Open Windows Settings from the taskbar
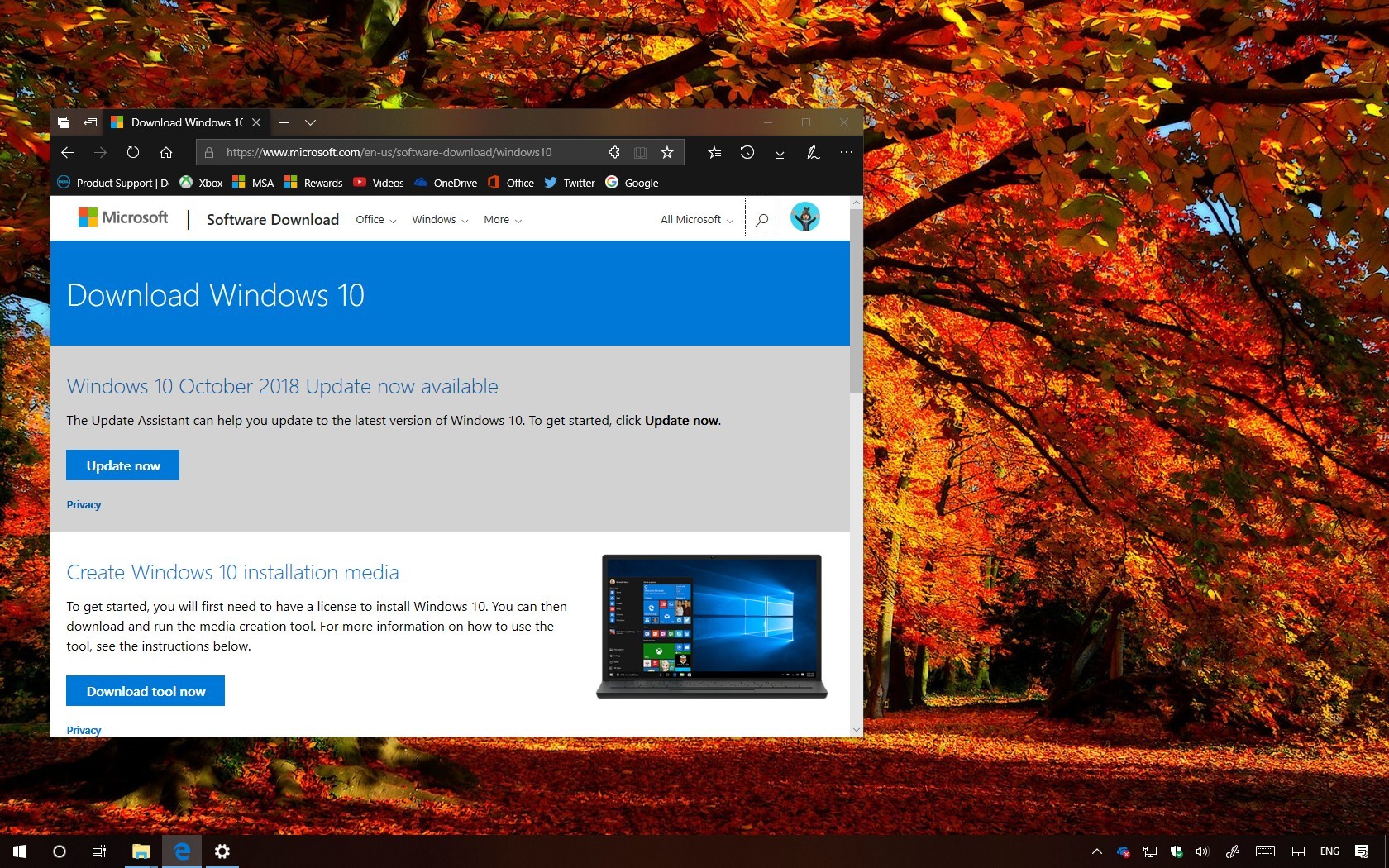1389x868 pixels. [222, 851]
